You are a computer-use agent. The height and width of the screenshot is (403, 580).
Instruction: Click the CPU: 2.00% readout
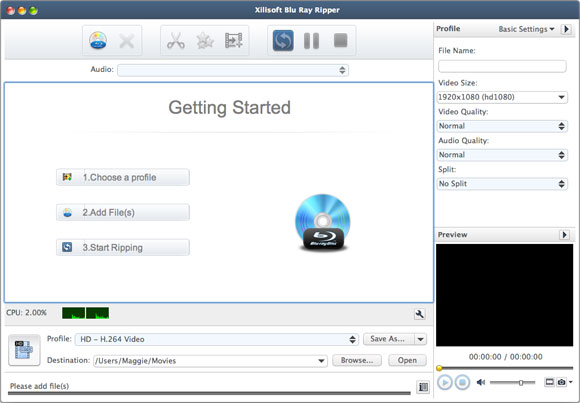pos(26,313)
